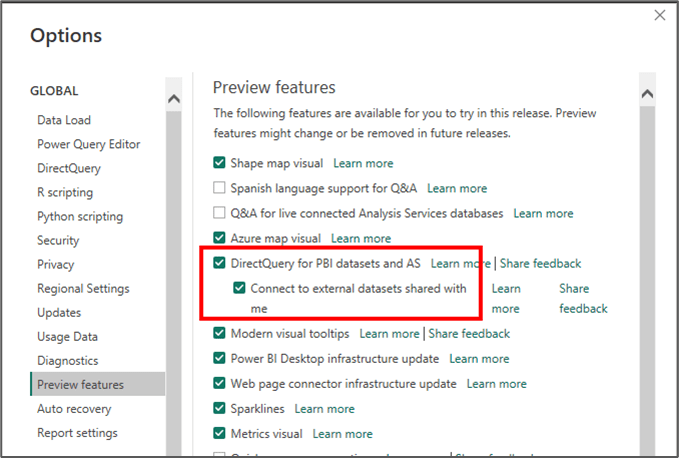The image size is (679, 458).
Task: Select Power Query Editor in the sidebar
Action: [x=88, y=144]
